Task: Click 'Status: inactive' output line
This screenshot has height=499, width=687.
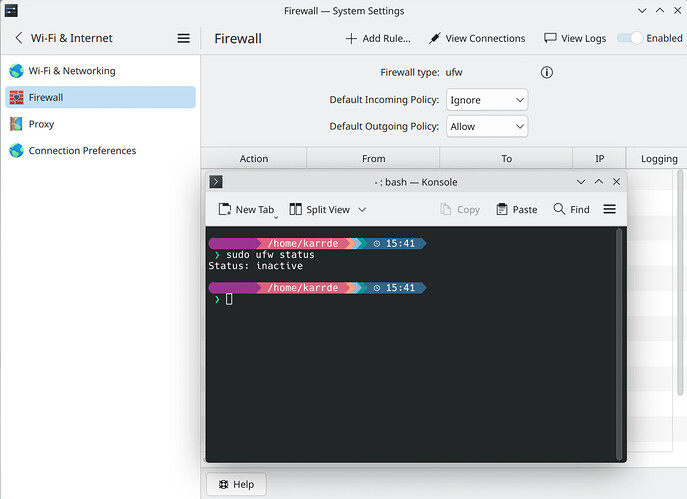Action: pyautogui.click(x=255, y=266)
